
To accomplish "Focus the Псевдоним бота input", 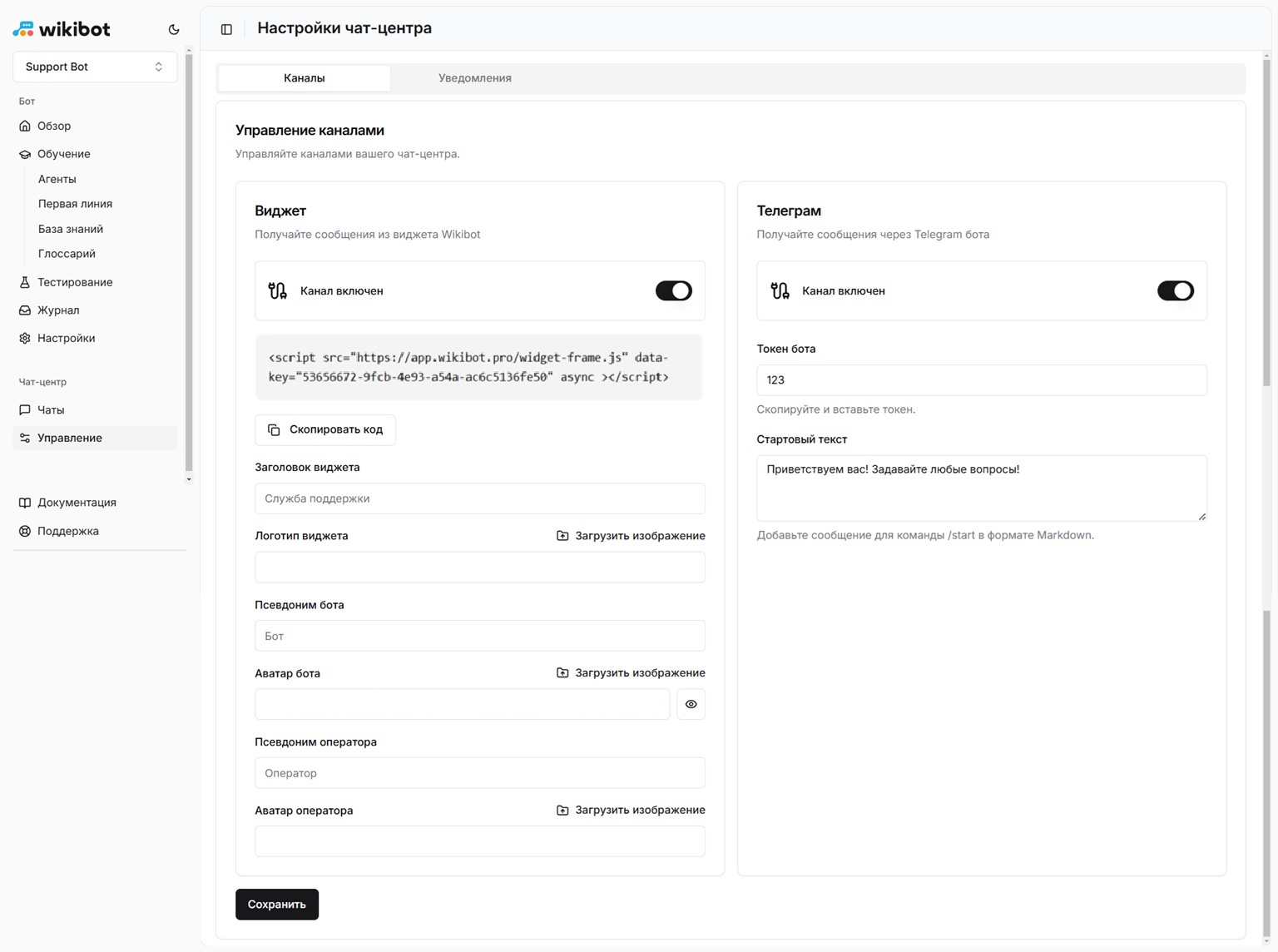I will point(480,636).
